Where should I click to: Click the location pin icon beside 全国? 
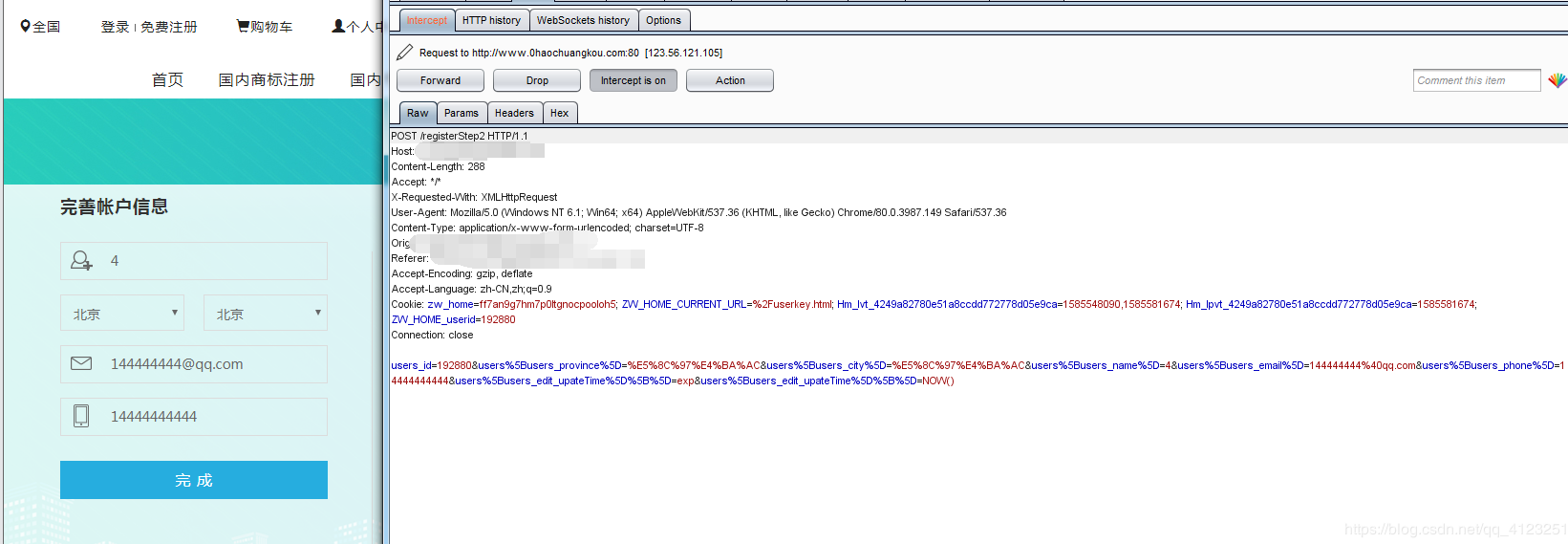tap(25, 26)
